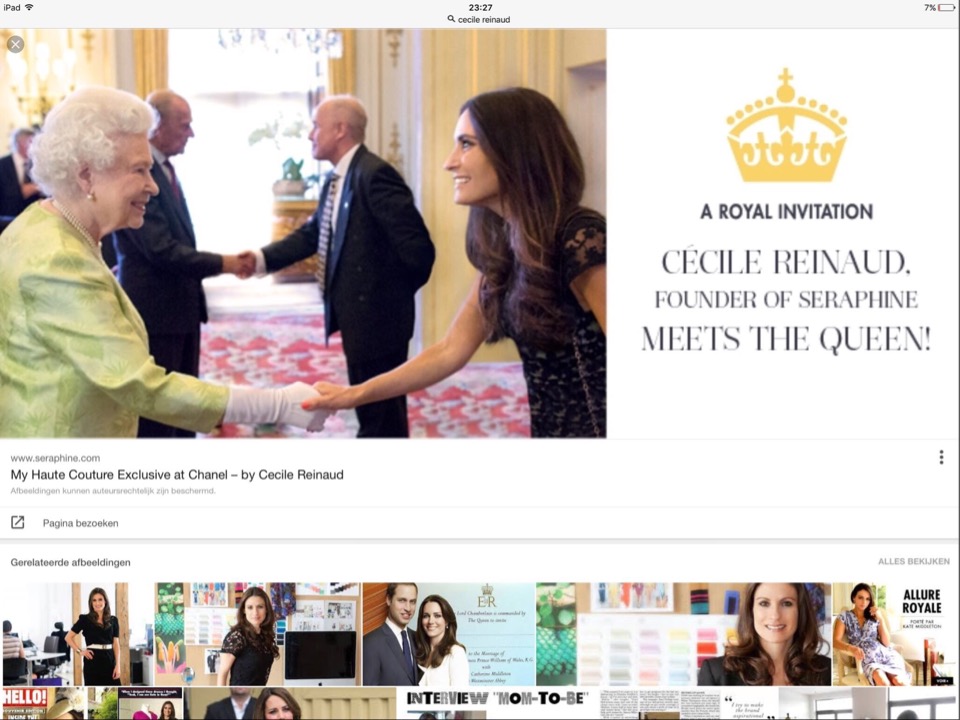Open the www.seraphine.com source link
This screenshot has height=720, width=960.
(x=55, y=458)
